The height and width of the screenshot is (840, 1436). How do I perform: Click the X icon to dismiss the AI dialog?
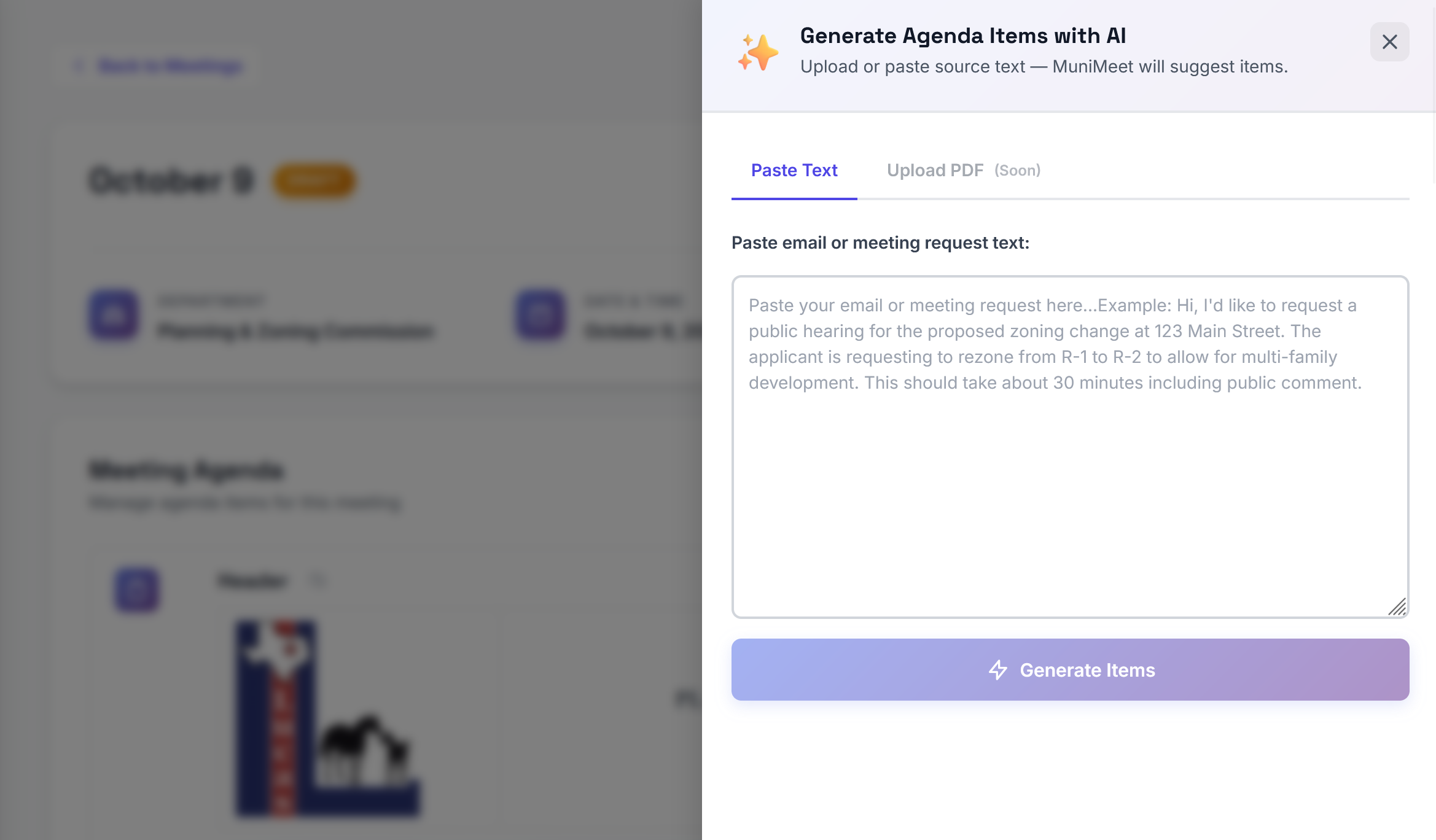[x=1389, y=41]
